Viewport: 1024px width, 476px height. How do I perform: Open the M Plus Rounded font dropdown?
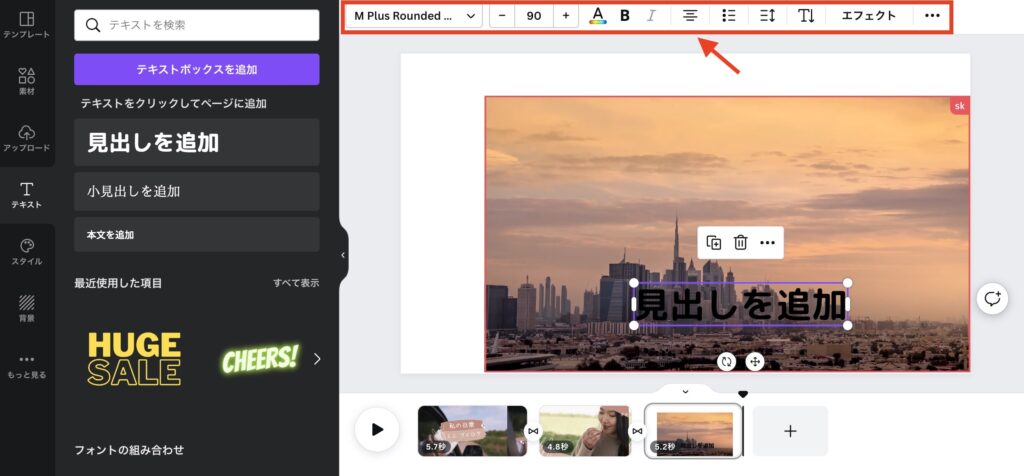[x=414, y=16]
